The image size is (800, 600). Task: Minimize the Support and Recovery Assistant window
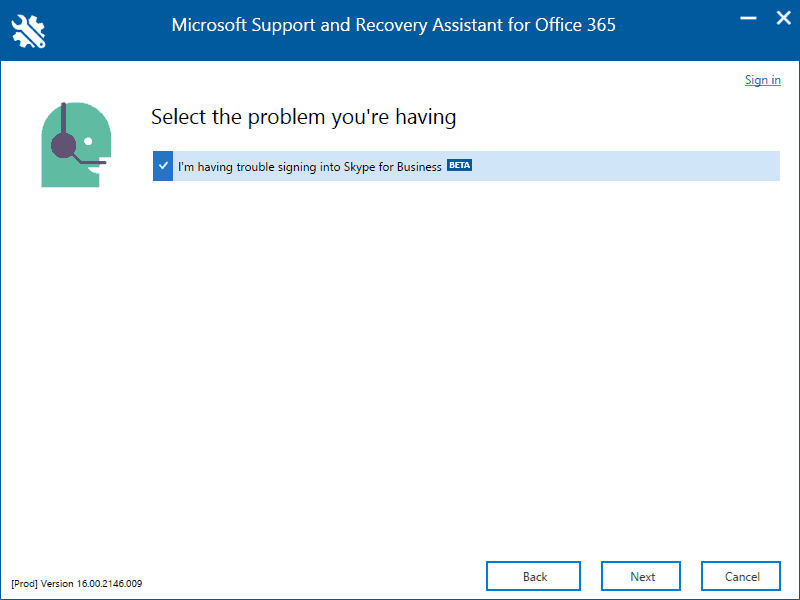pos(746,18)
